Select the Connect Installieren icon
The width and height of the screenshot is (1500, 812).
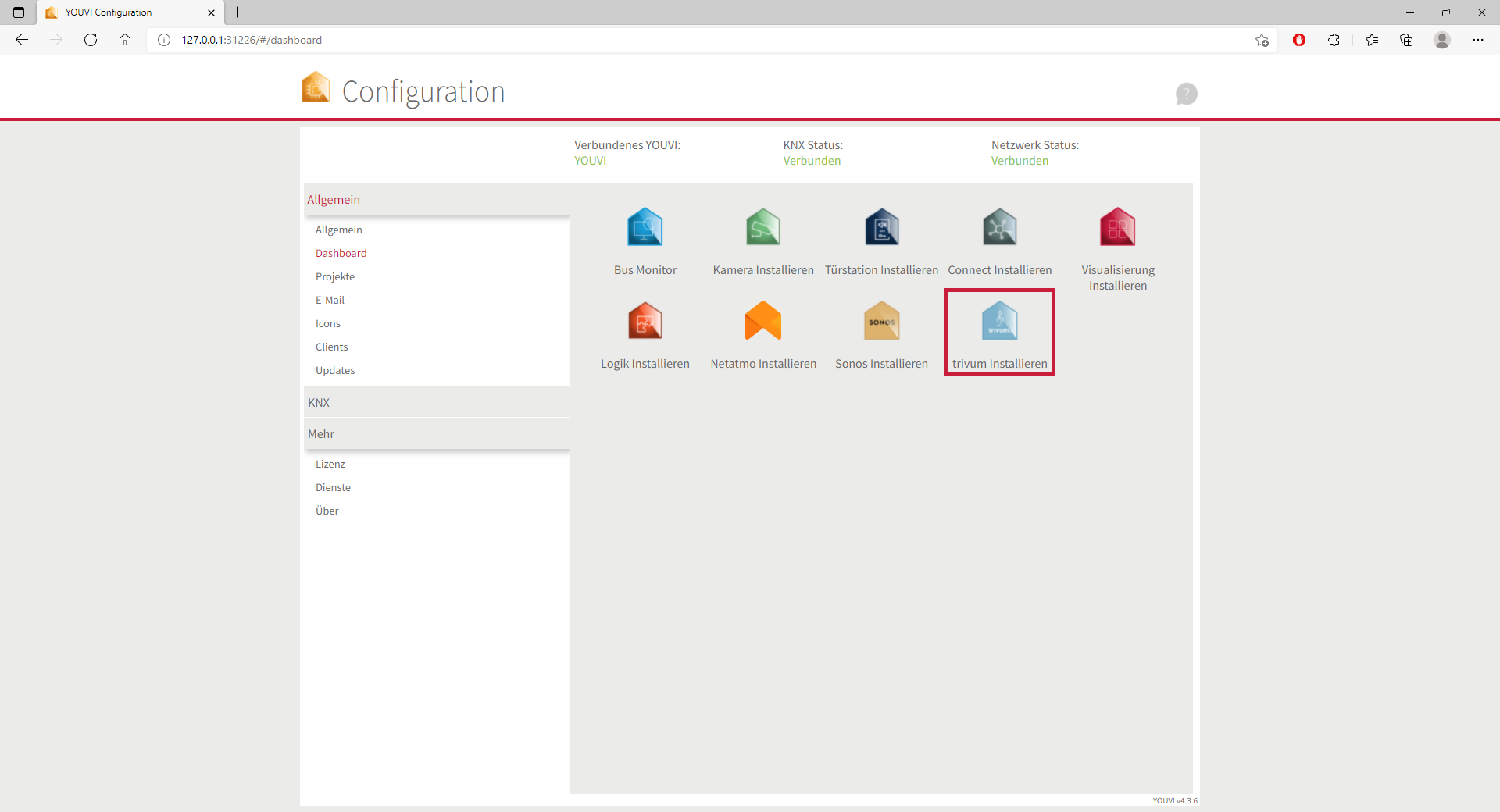[999, 228]
